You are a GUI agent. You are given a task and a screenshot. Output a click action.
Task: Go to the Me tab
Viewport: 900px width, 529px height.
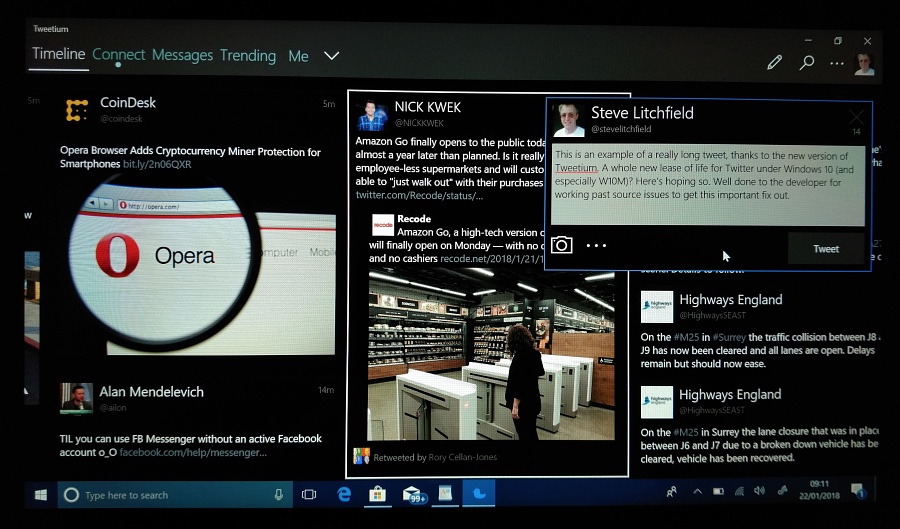(x=298, y=56)
